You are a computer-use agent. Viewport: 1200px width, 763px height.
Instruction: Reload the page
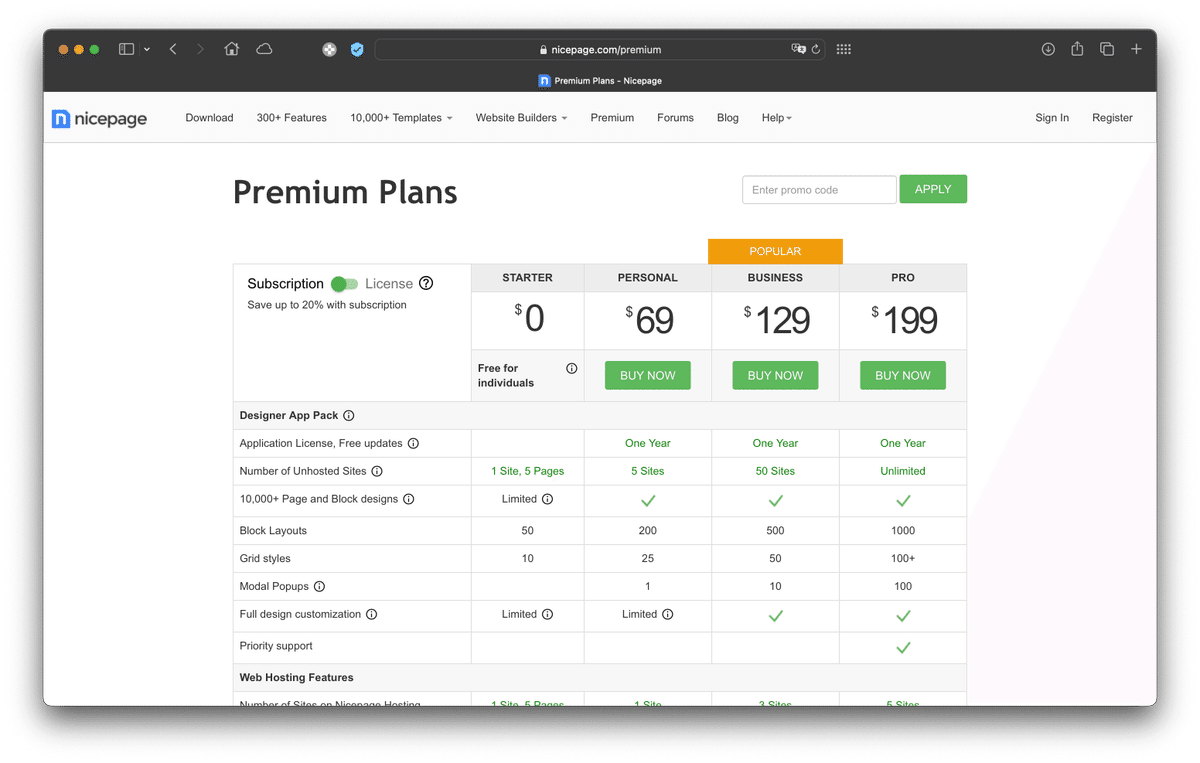pos(816,49)
